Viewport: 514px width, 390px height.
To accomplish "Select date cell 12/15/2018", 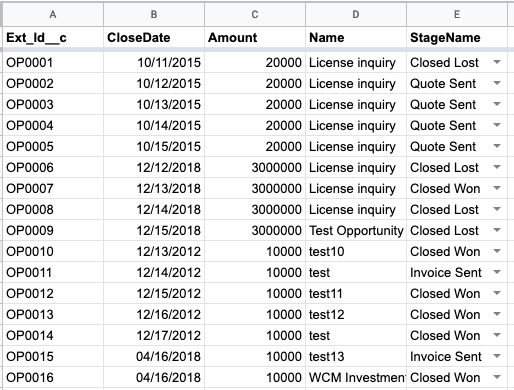I will coord(154,230).
